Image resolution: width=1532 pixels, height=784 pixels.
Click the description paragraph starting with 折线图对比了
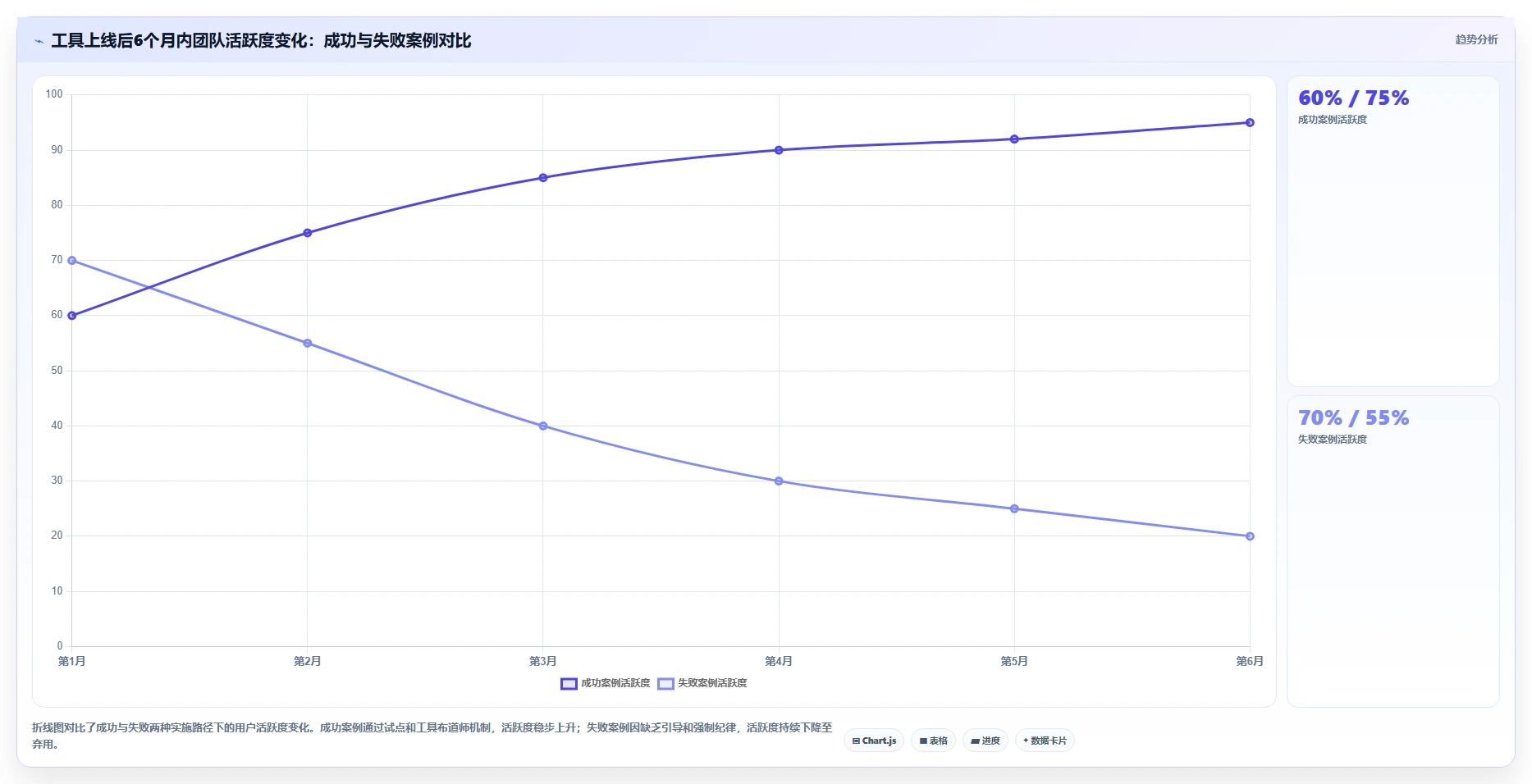coord(432,736)
